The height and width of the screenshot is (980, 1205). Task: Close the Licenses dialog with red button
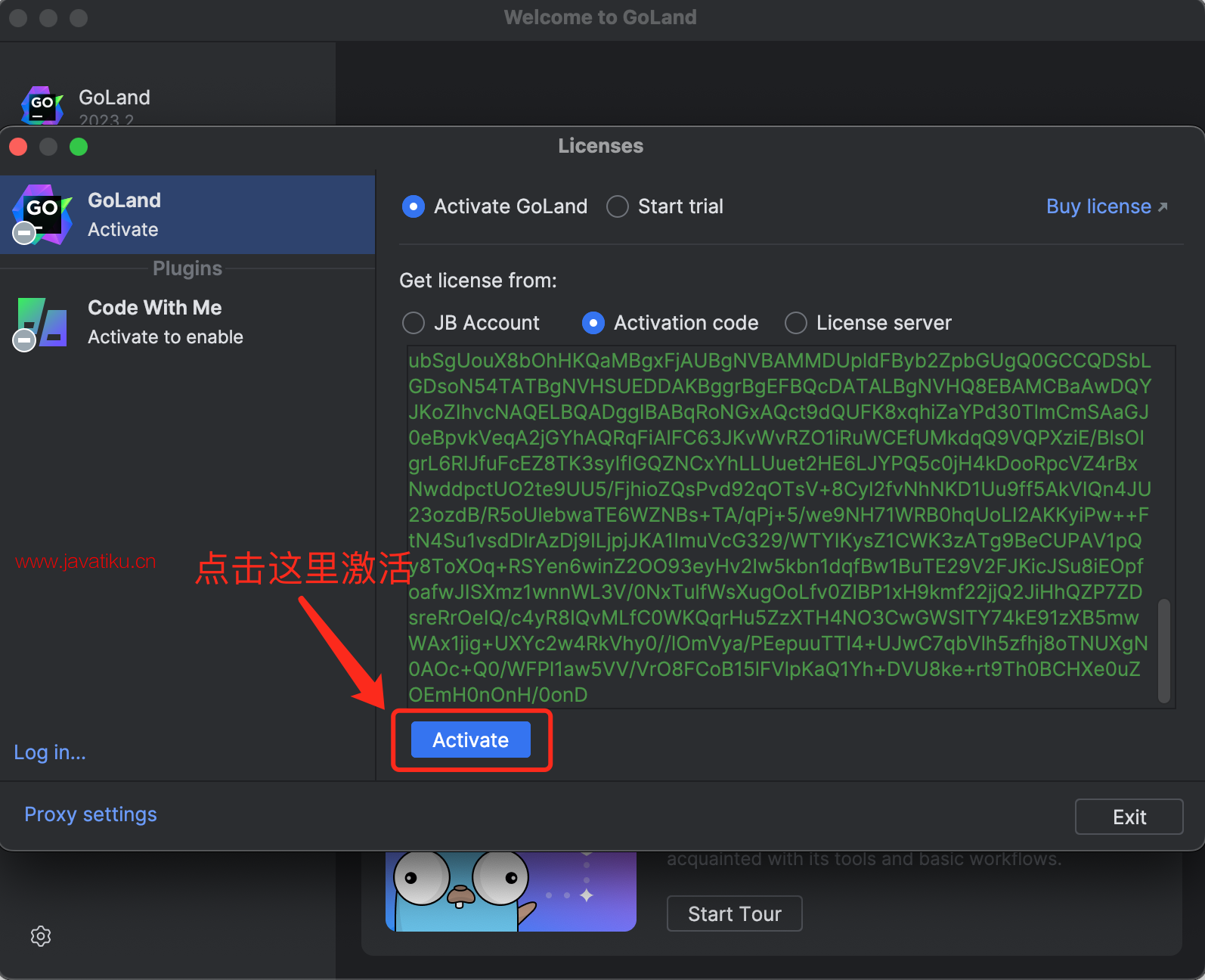click(x=18, y=147)
